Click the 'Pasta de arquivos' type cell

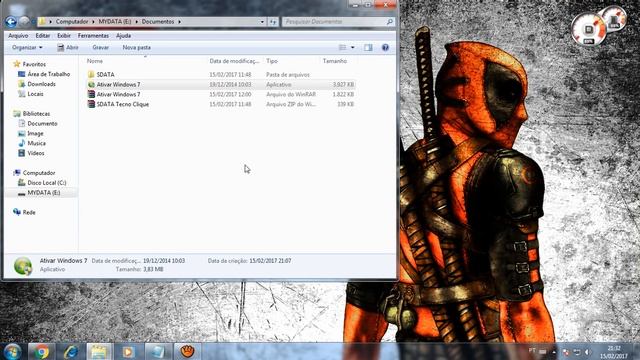[x=288, y=75]
